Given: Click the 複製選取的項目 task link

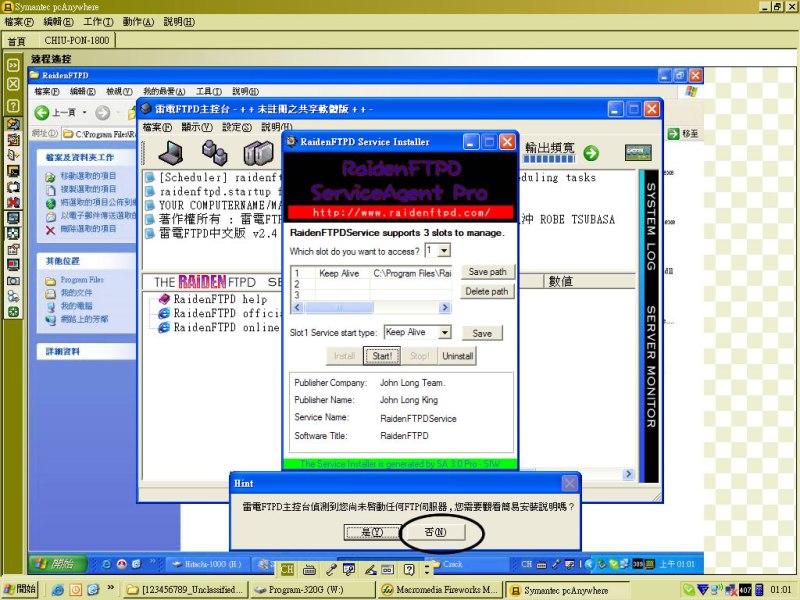Looking at the screenshot, I should (x=88, y=189).
